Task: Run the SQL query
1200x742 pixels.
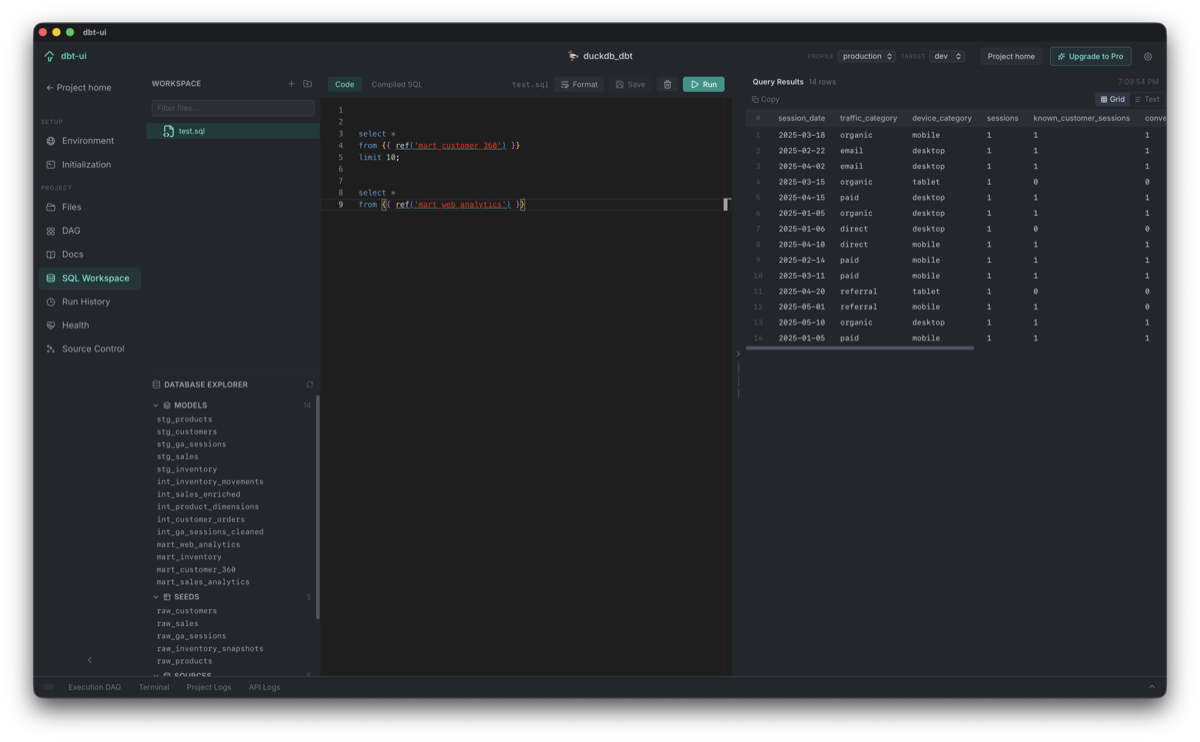Action: coord(704,84)
